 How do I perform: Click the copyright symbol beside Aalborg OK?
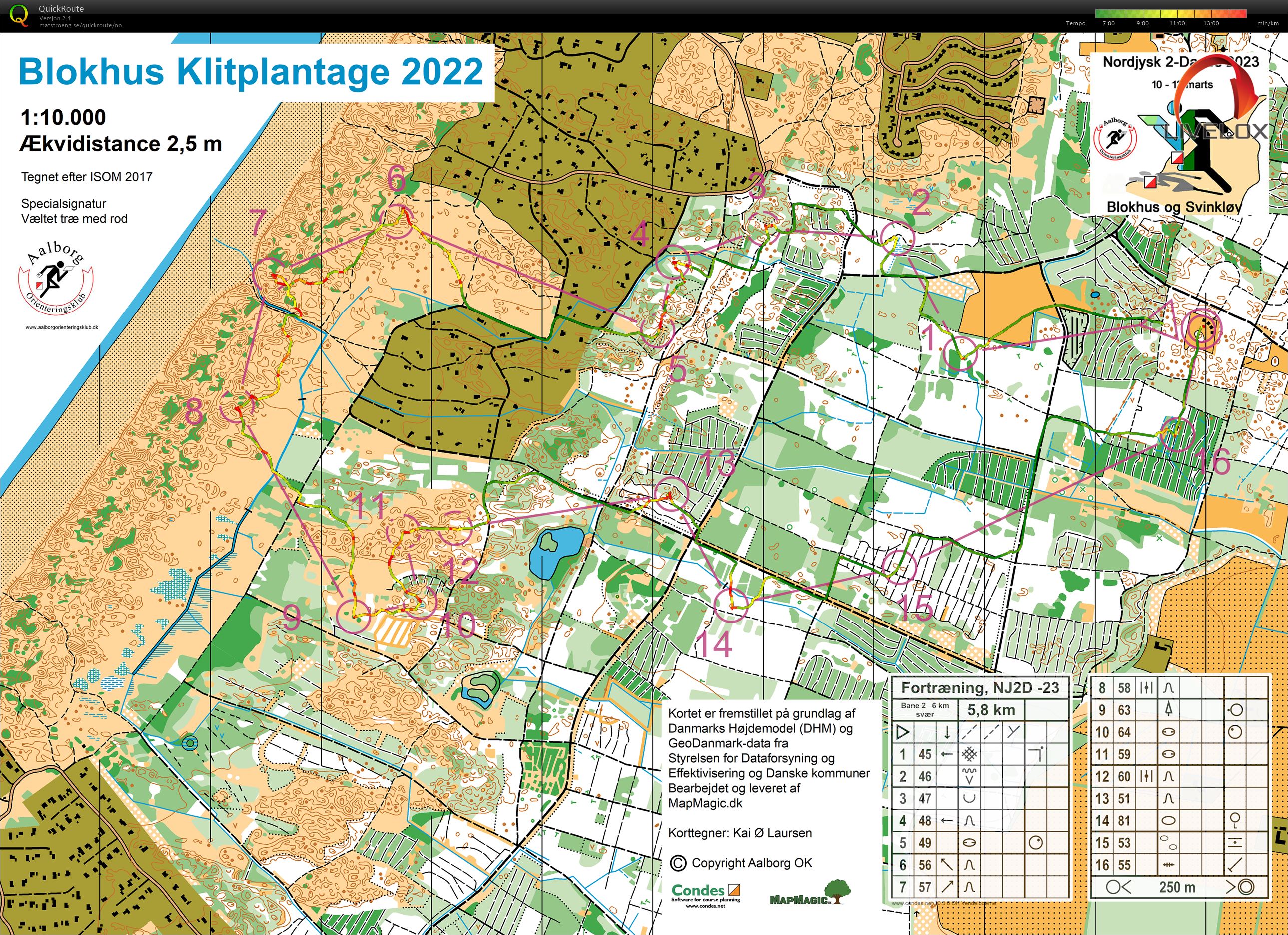pyautogui.click(x=678, y=863)
